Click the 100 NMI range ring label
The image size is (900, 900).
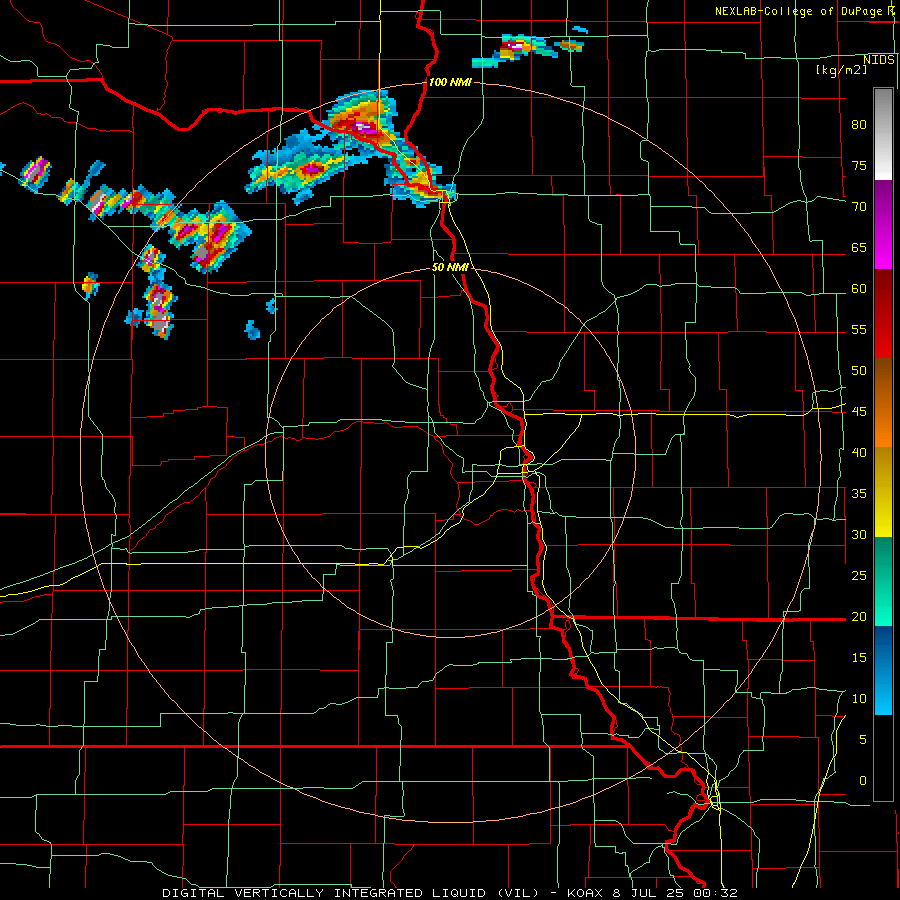coord(450,82)
